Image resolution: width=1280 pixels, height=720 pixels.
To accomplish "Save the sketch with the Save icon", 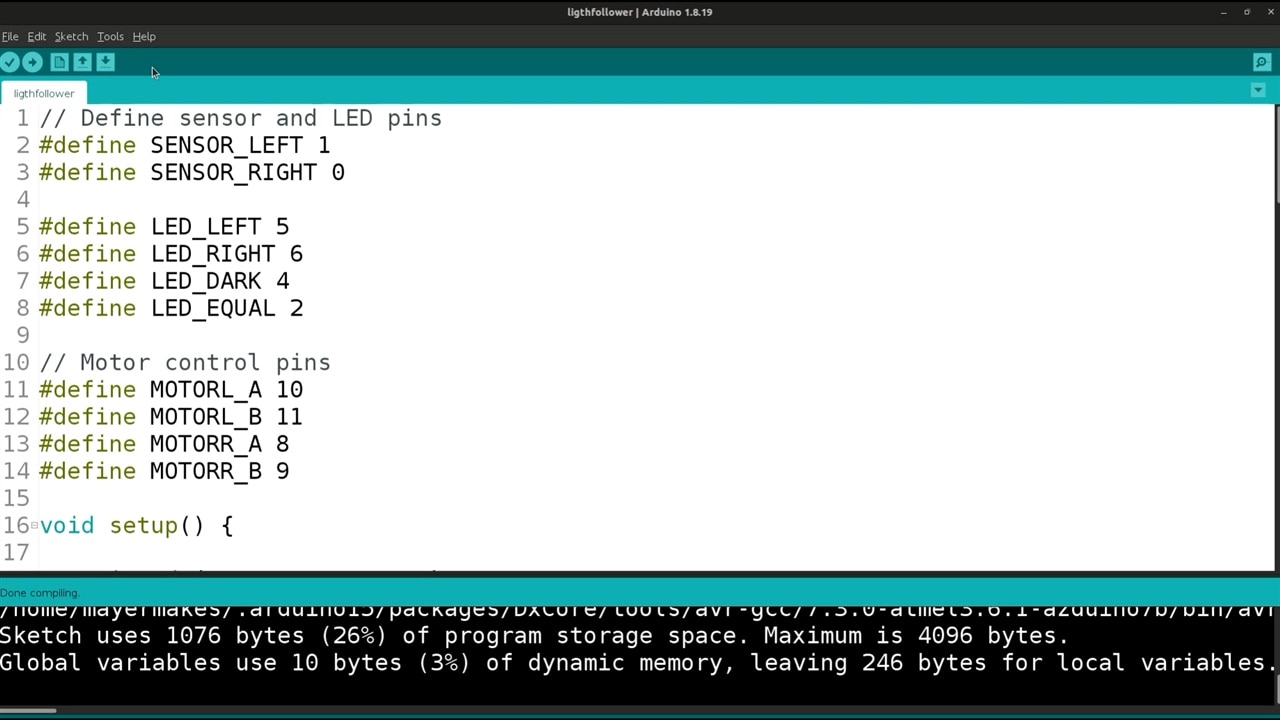I will (x=105, y=62).
